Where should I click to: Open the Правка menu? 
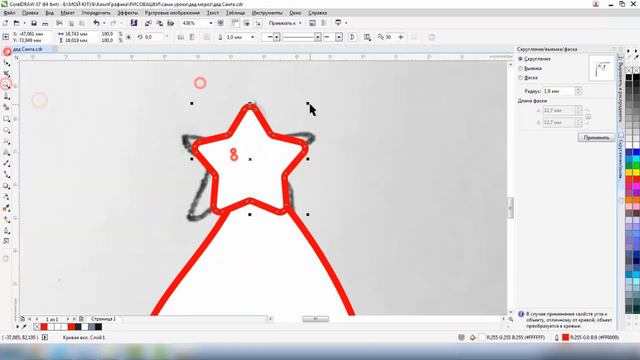point(30,13)
